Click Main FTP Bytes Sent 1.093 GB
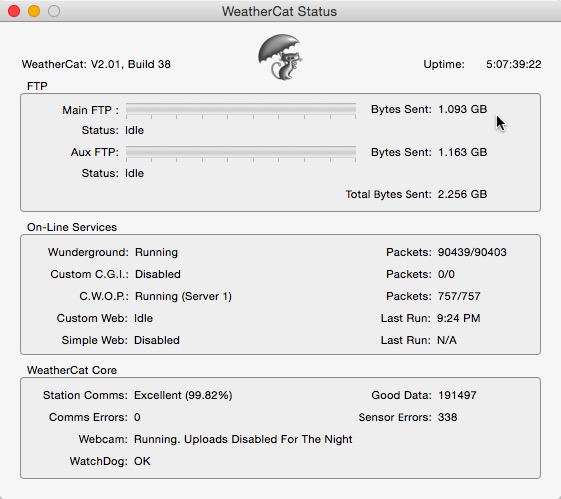This screenshot has width=561, height=499. point(462,109)
